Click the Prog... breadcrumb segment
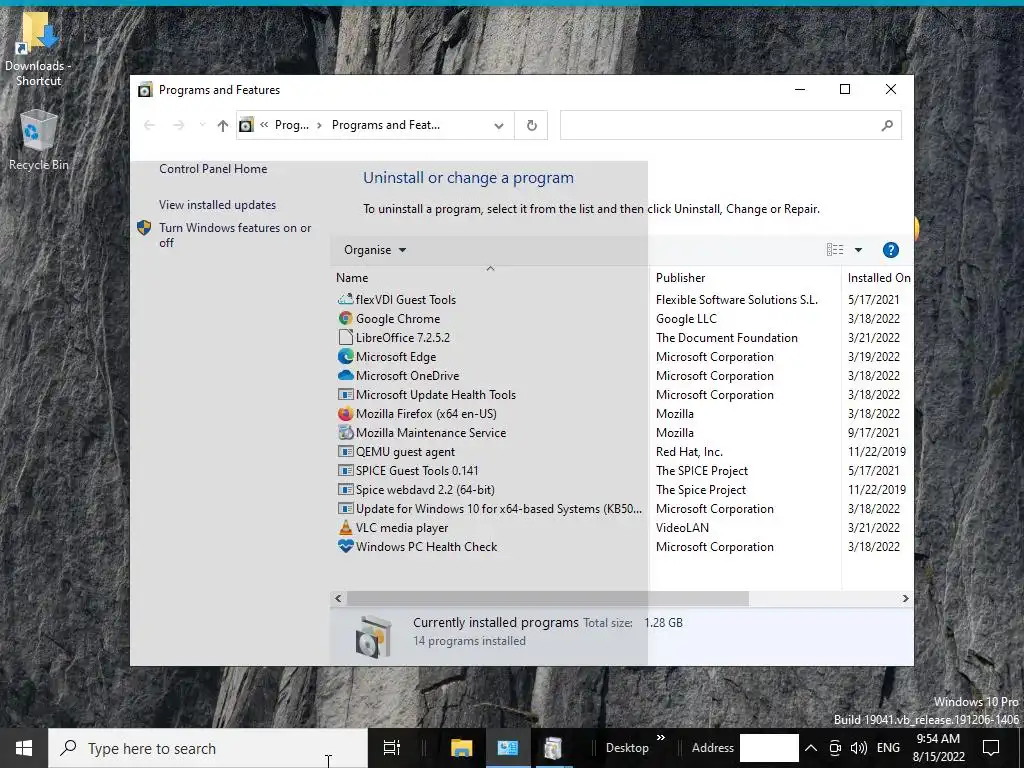This screenshot has height=768, width=1024. click(292, 125)
